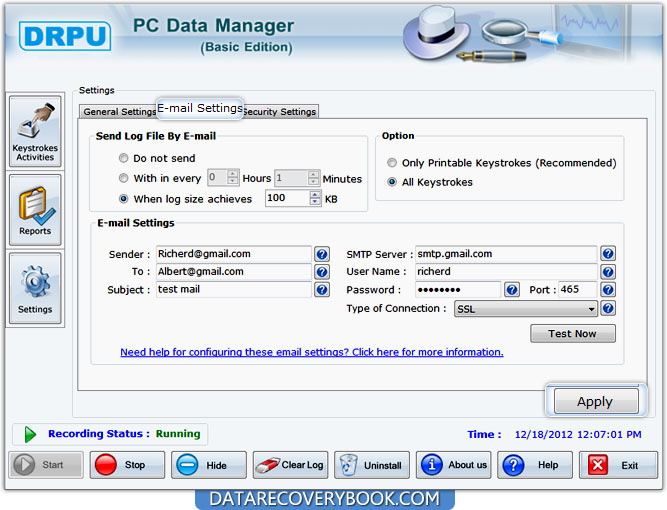667x510 pixels.
Task: Click the SMTP Server input field
Action: pyautogui.click(x=506, y=254)
